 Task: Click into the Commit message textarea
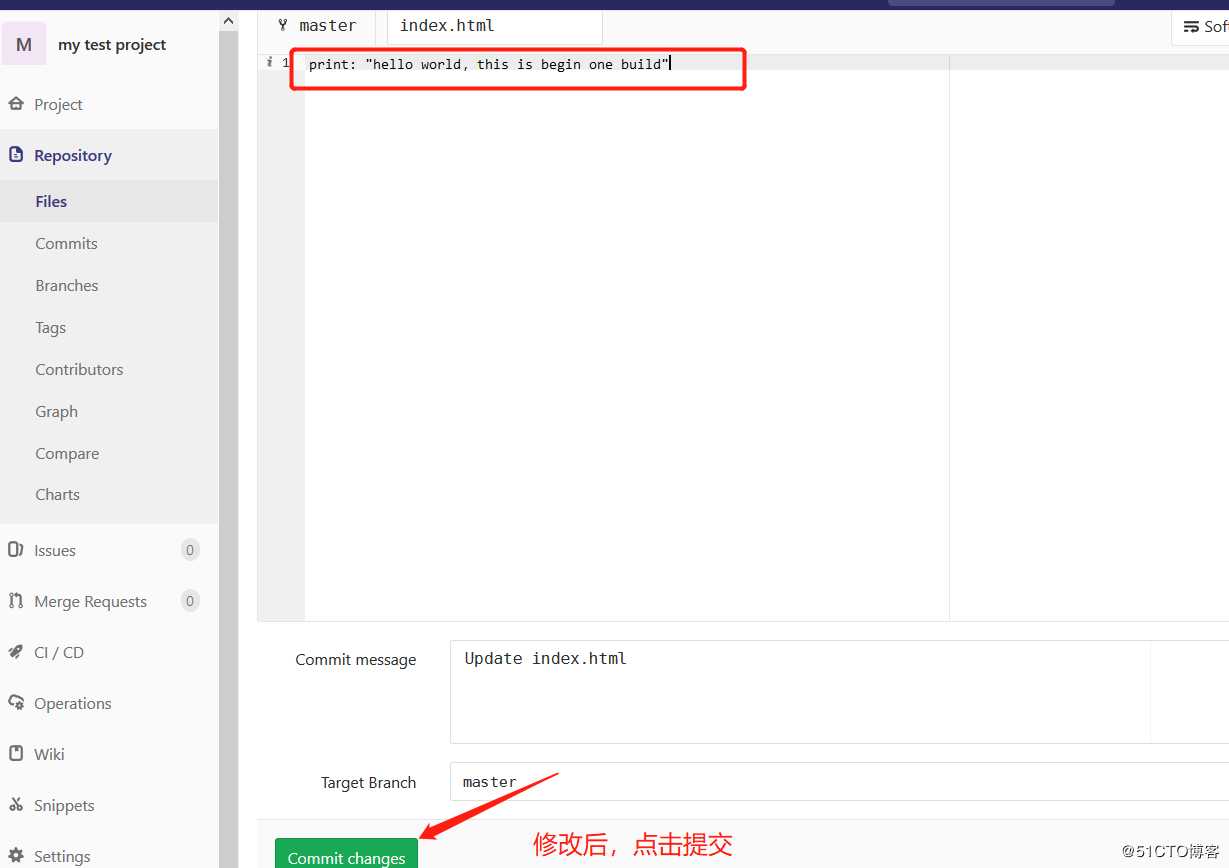[x=838, y=692]
